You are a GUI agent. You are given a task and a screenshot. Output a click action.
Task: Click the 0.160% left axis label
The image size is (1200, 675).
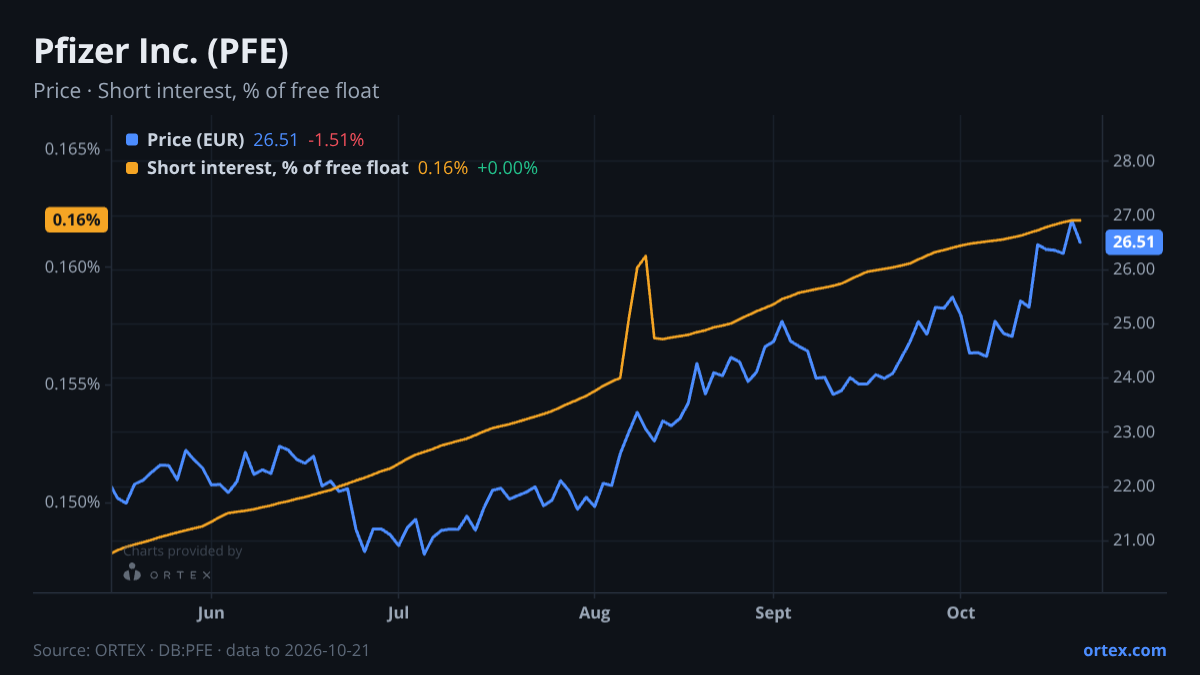click(72, 267)
